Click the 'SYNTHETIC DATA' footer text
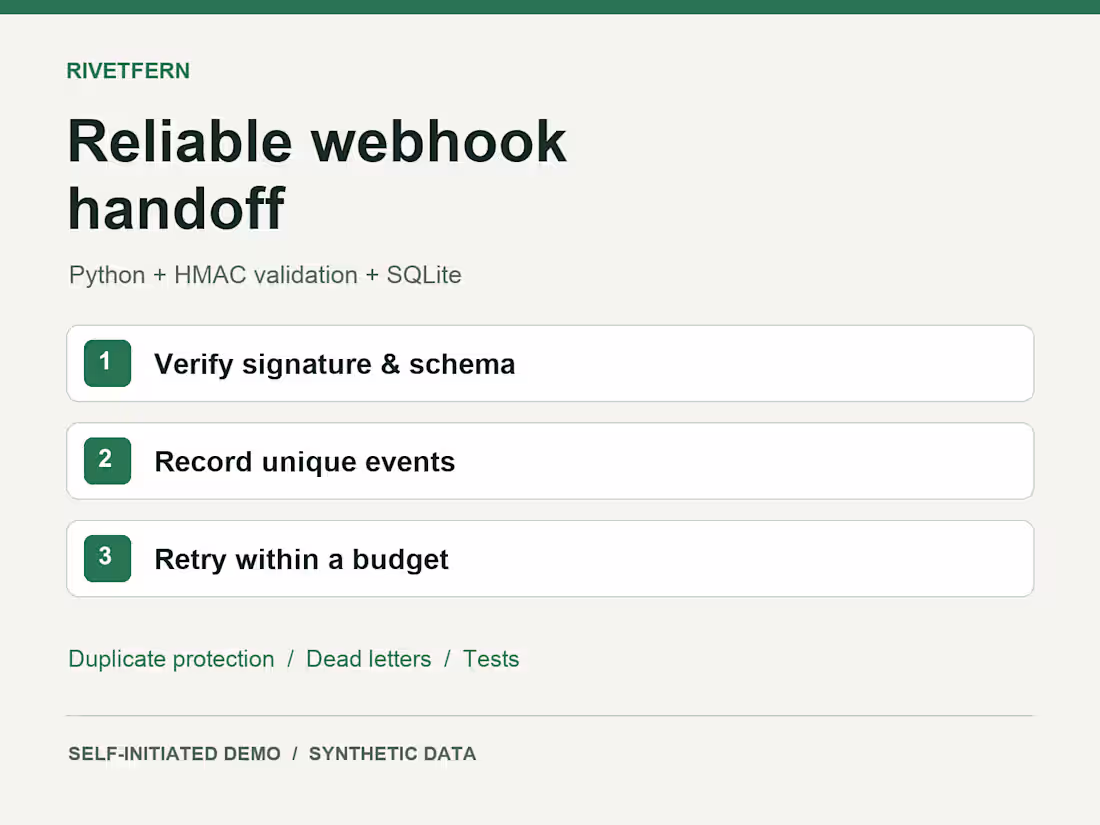This screenshot has width=1100, height=825. click(392, 753)
